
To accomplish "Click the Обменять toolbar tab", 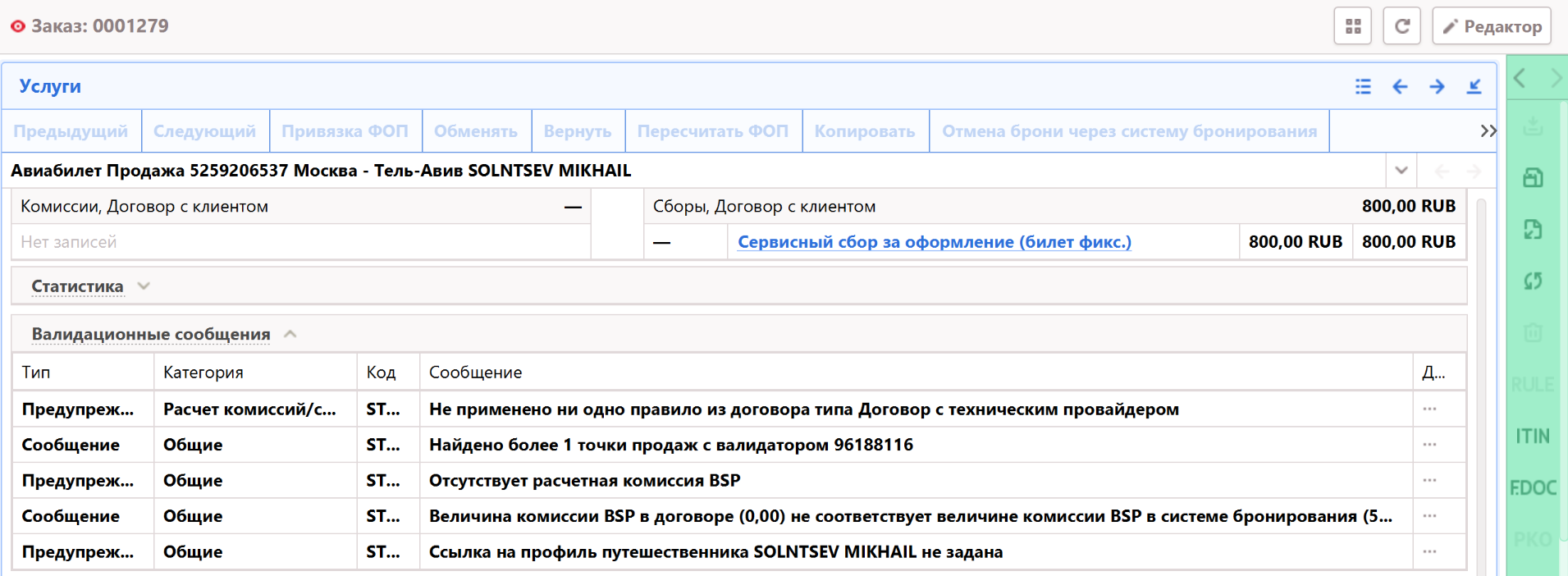I will [476, 131].
